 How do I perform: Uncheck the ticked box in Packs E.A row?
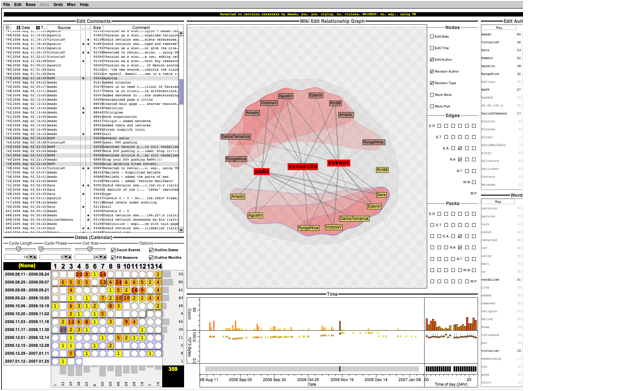(460, 236)
